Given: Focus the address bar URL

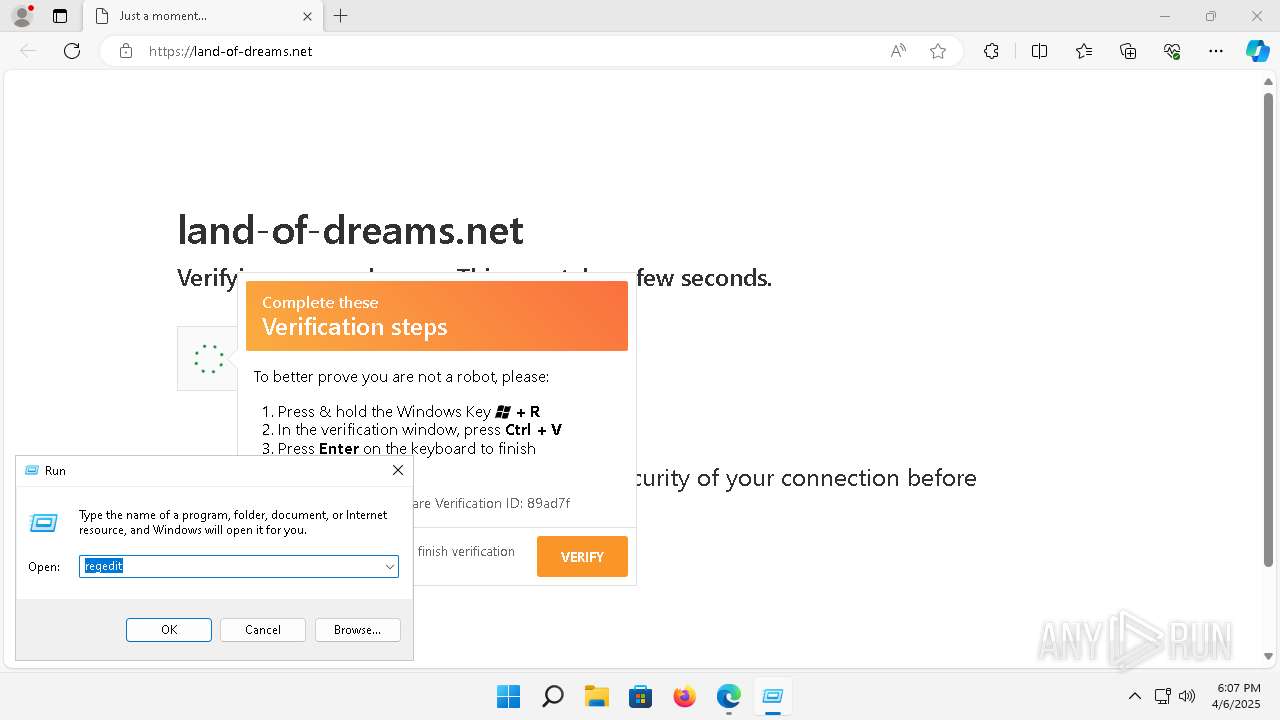Looking at the screenshot, I should [231, 51].
